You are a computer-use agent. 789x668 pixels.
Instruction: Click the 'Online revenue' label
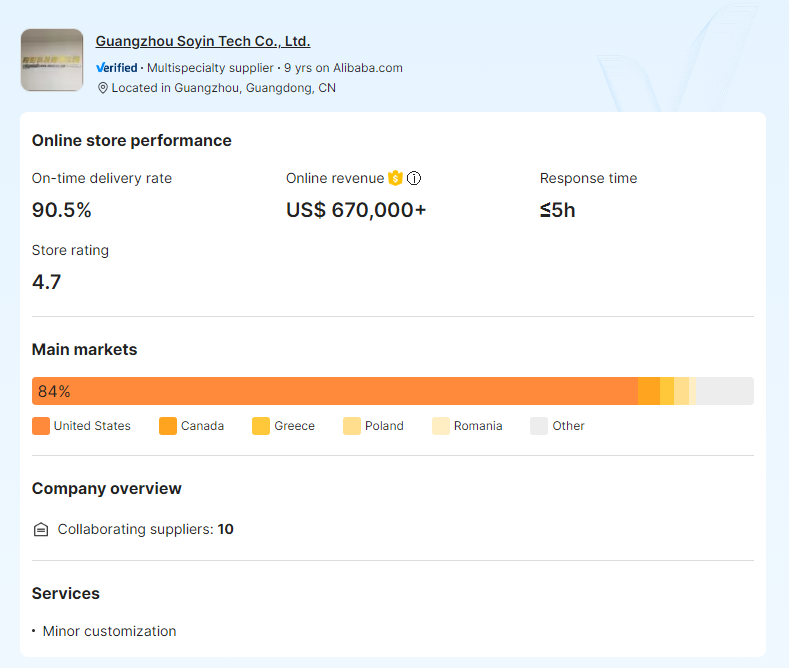click(x=335, y=179)
